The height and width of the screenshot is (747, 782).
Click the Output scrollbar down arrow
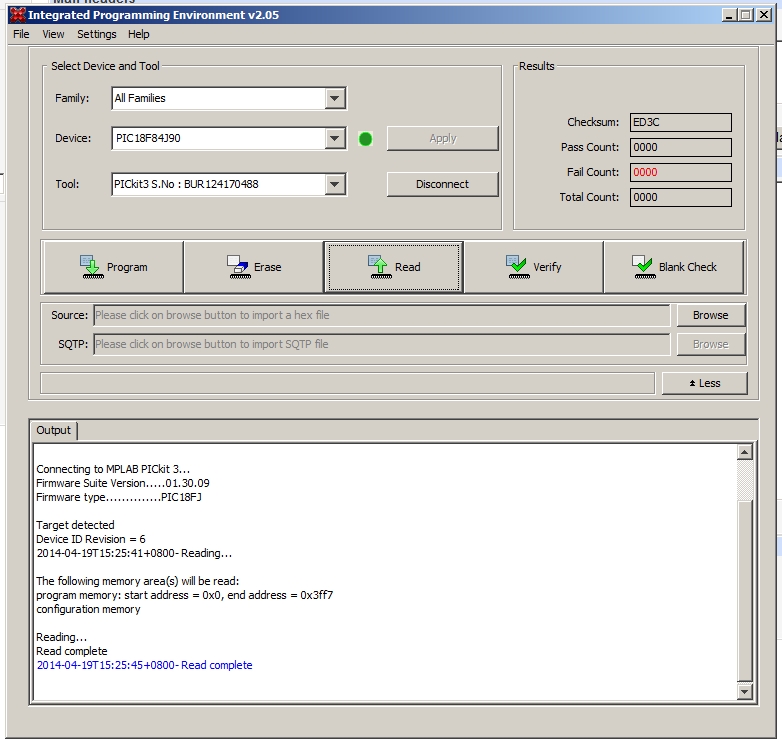tap(745, 691)
